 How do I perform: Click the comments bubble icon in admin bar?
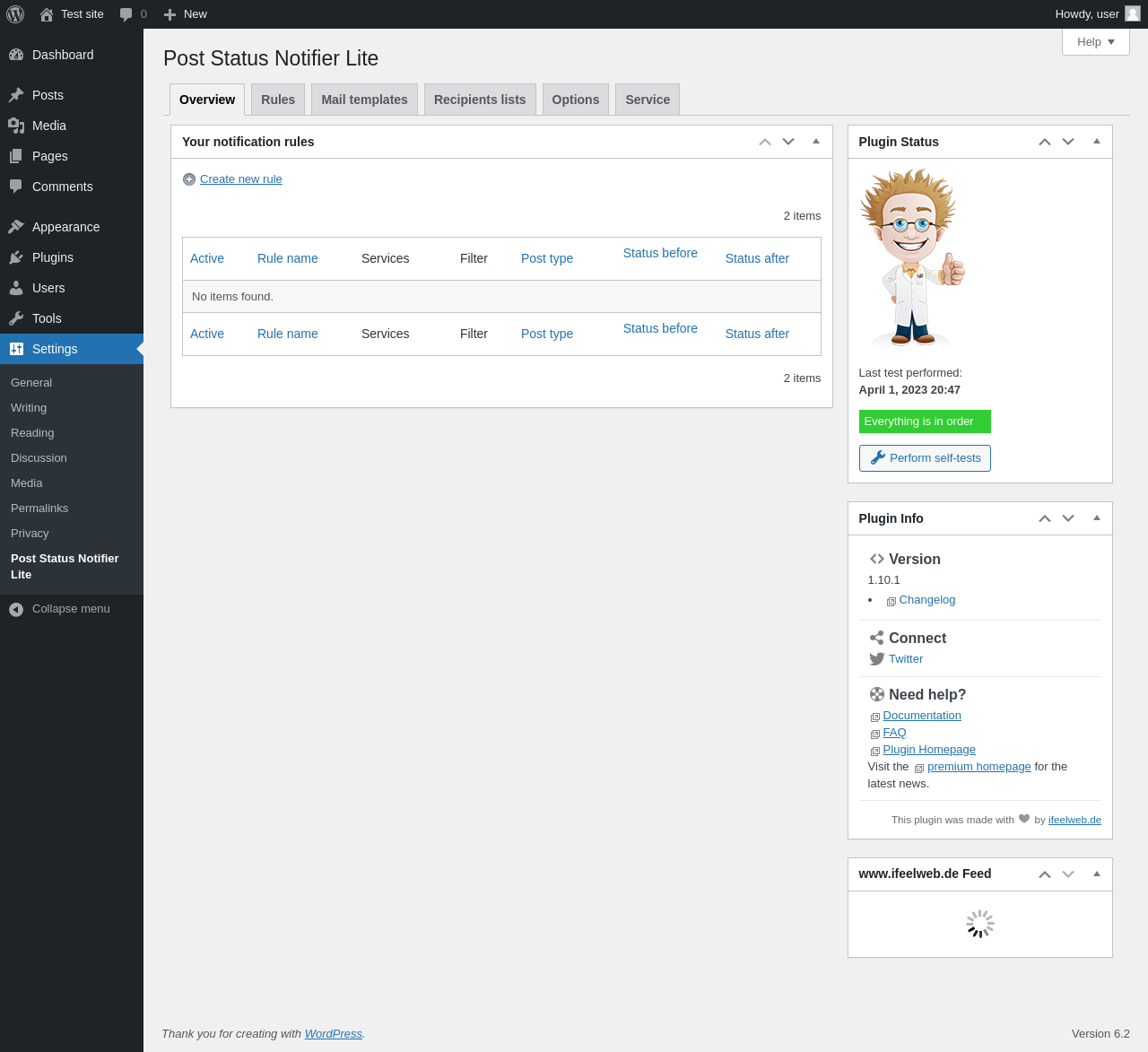point(126,14)
